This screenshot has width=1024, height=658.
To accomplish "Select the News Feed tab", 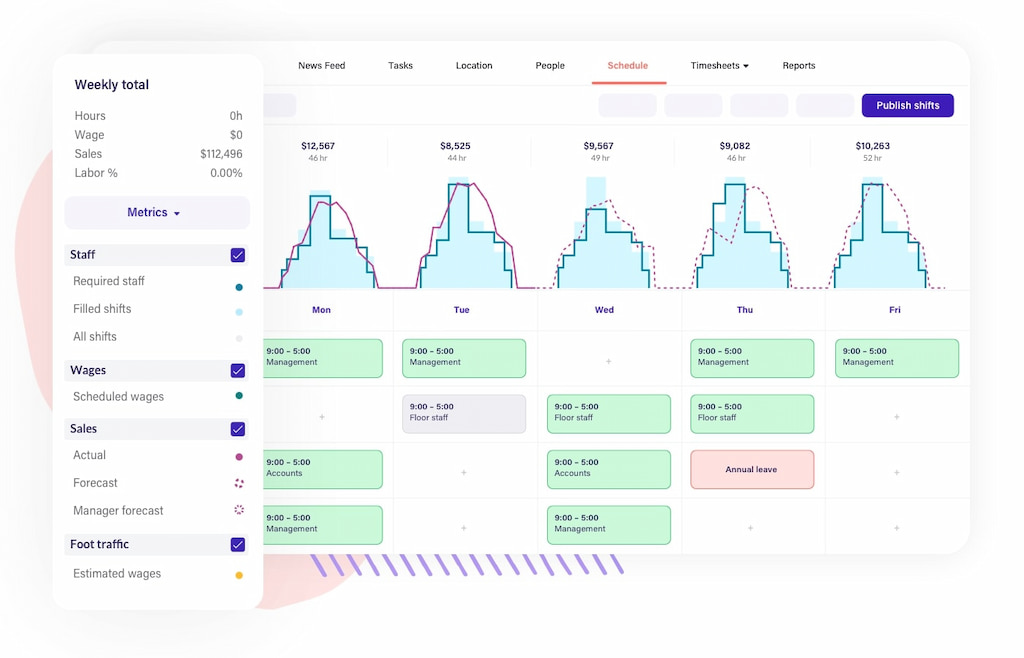I will [321, 65].
